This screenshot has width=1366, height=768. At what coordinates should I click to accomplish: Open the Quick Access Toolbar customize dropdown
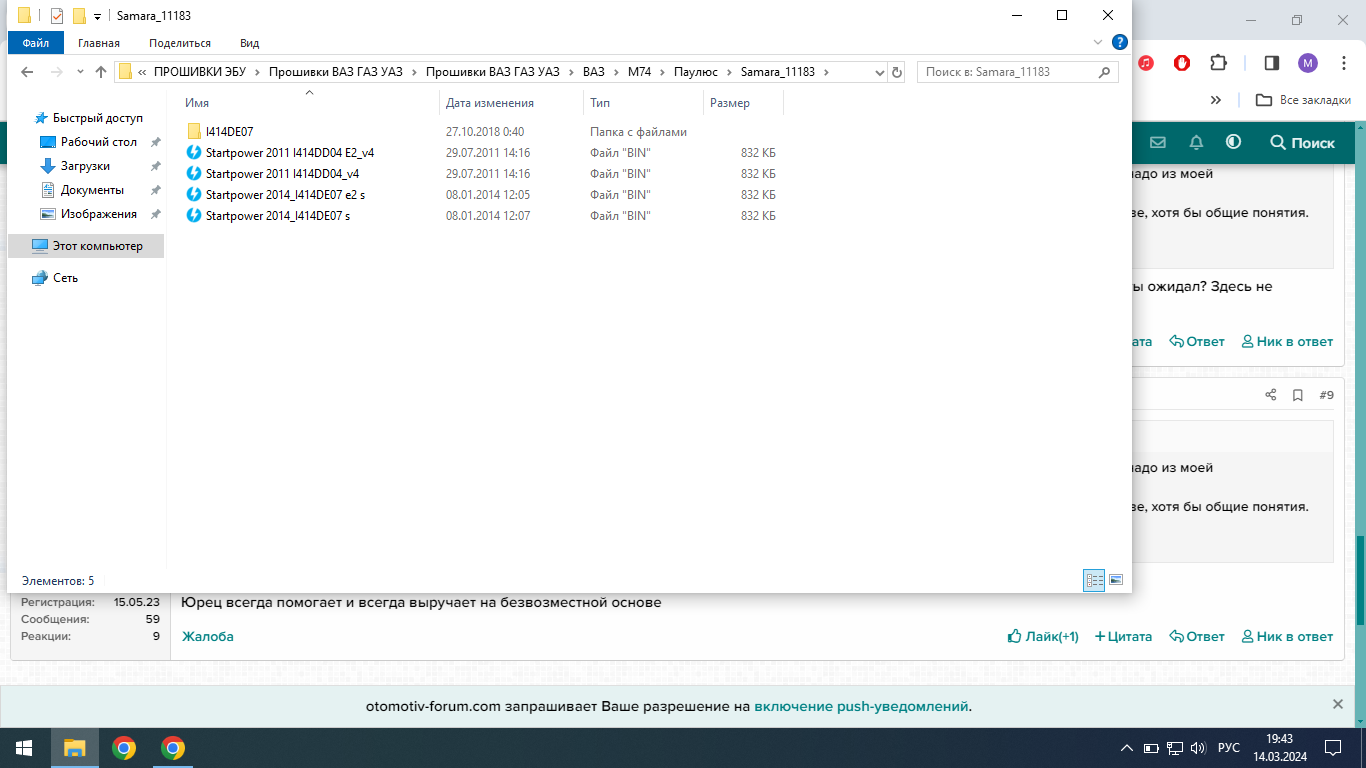click(x=97, y=16)
